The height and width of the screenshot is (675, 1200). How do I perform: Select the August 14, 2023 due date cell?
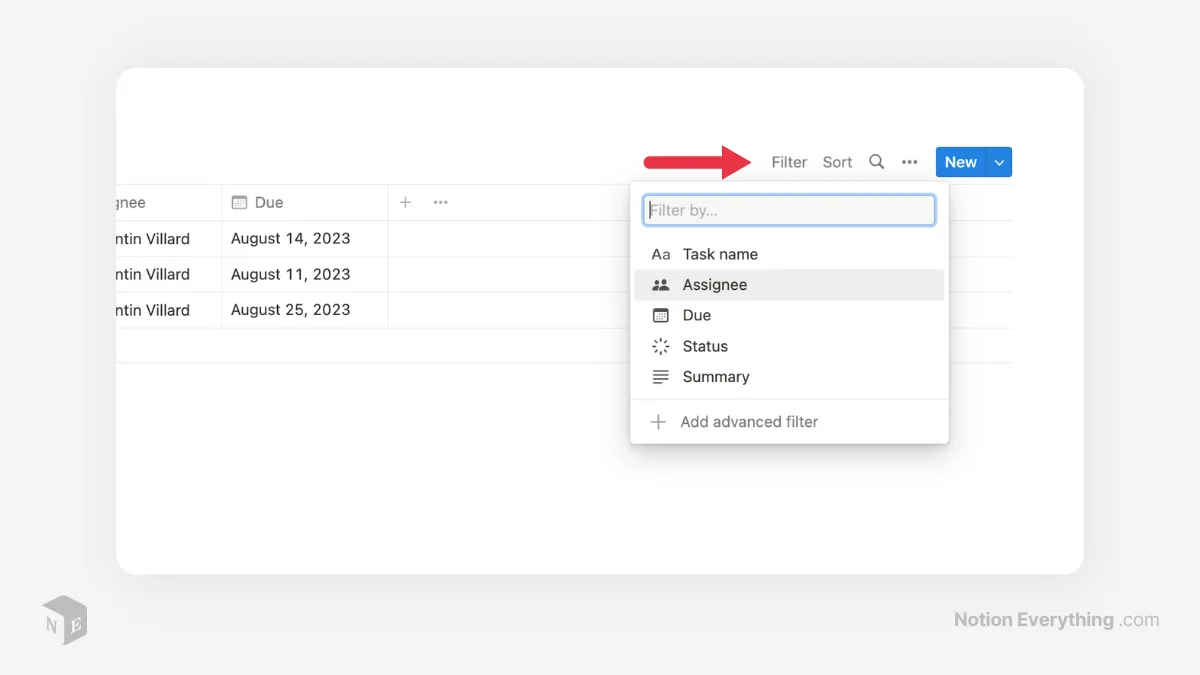point(290,238)
